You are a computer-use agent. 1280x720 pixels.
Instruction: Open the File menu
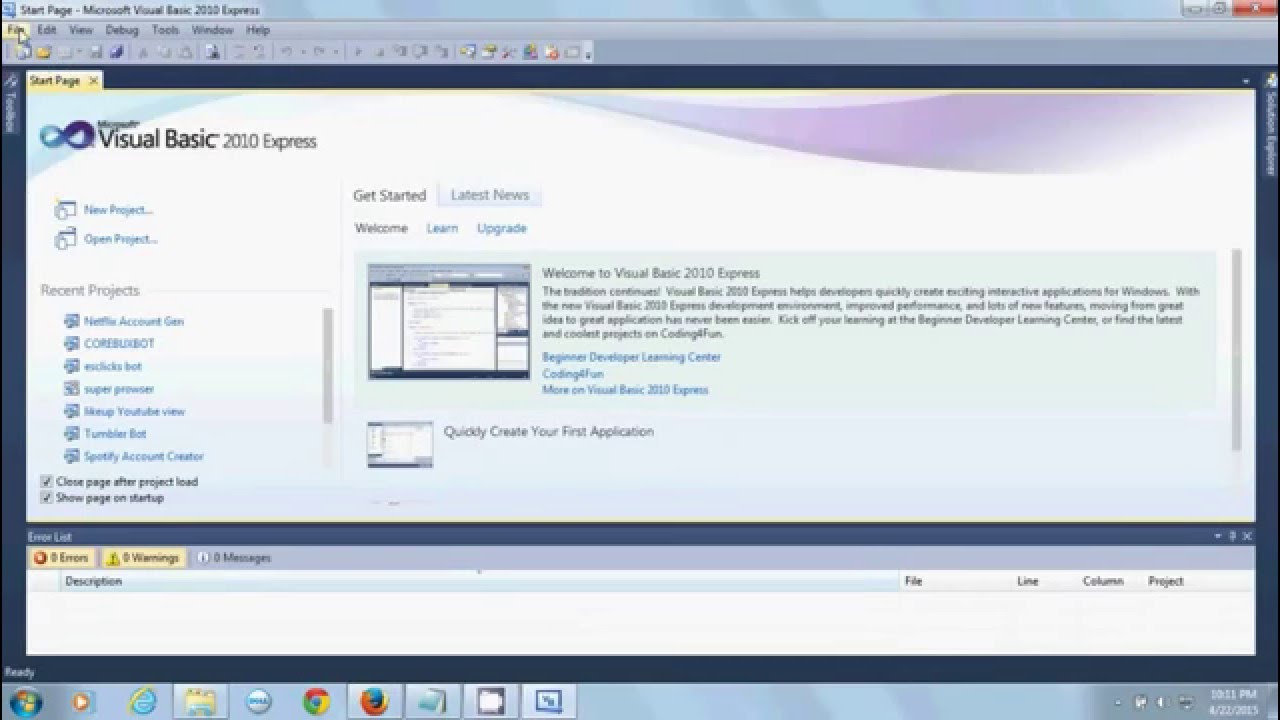click(x=17, y=30)
